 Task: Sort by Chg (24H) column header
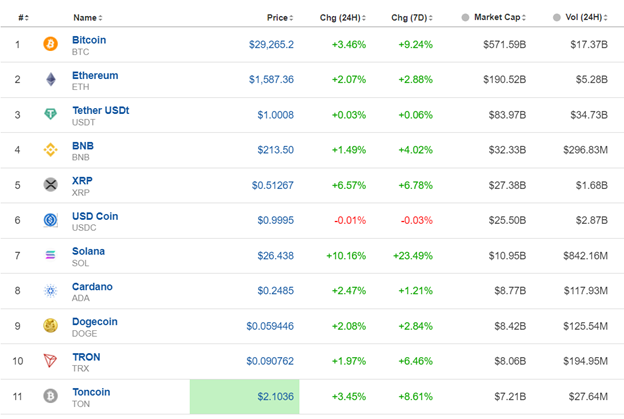343,18
